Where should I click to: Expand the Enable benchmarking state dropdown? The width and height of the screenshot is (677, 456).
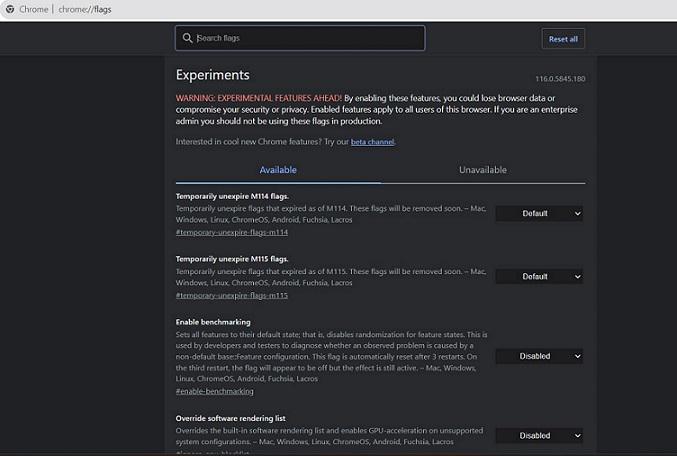[x=539, y=356]
